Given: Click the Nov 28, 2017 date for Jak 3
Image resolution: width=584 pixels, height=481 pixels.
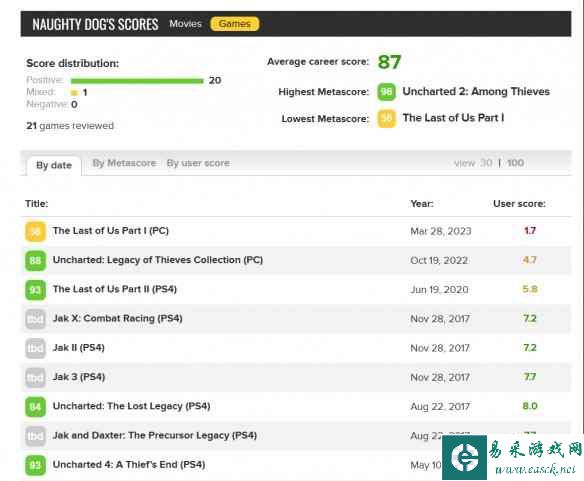Looking at the screenshot, I should point(440,377).
